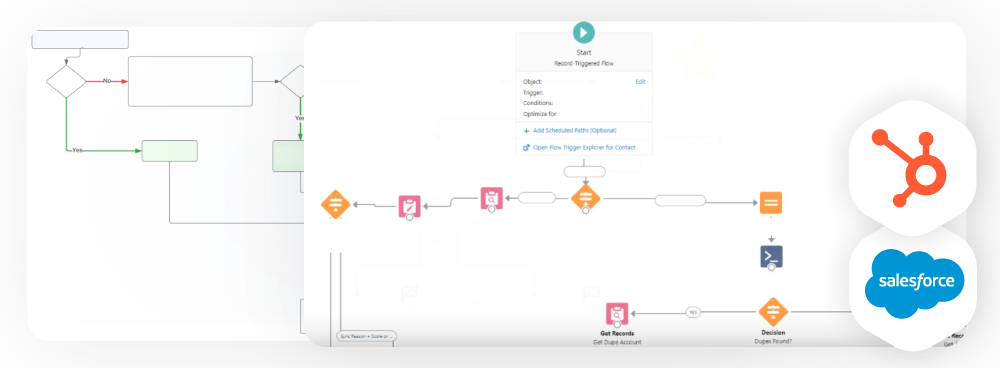Click the 'Optimize for:' field label

(540, 114)
